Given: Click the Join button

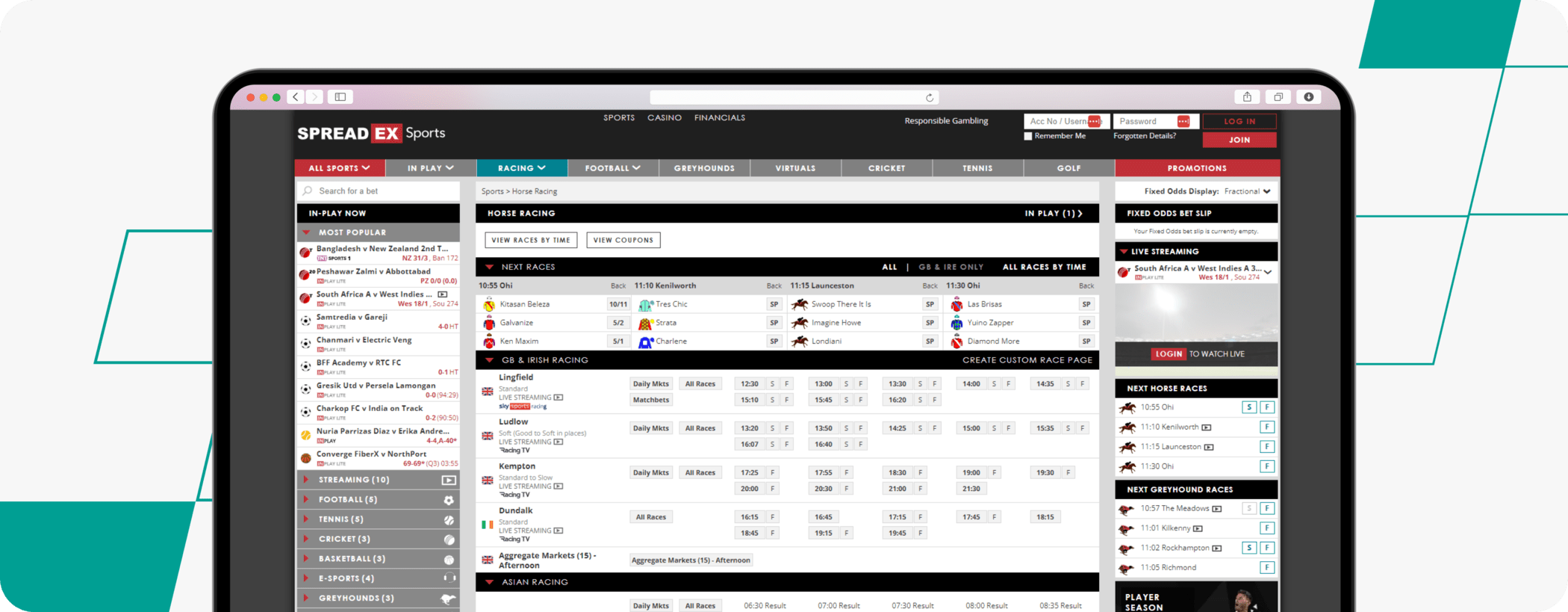Looking at the screenshot, I should click(x=1239, y=140).
